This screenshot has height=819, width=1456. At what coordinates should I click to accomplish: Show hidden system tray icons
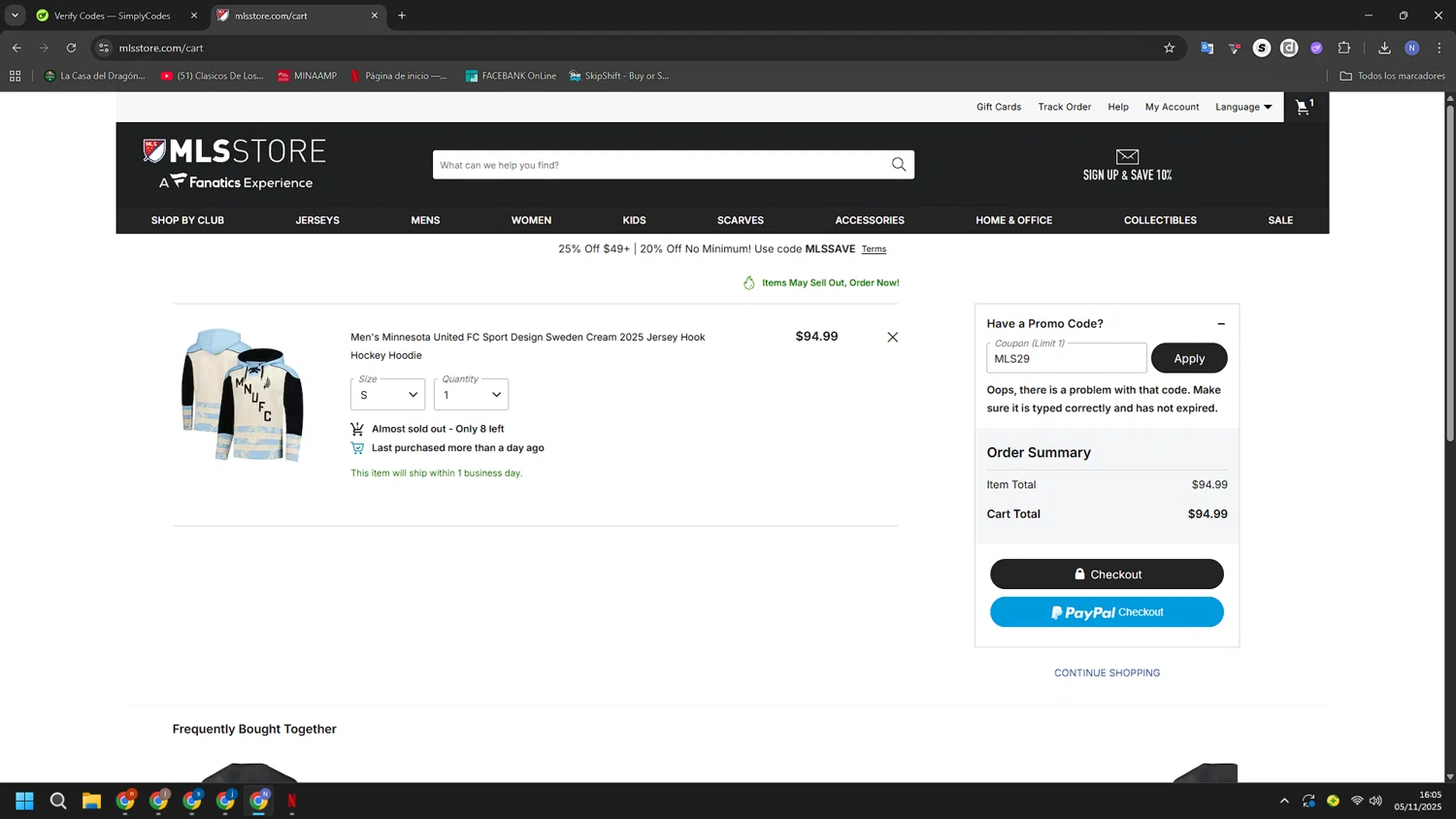point(1284,801)
